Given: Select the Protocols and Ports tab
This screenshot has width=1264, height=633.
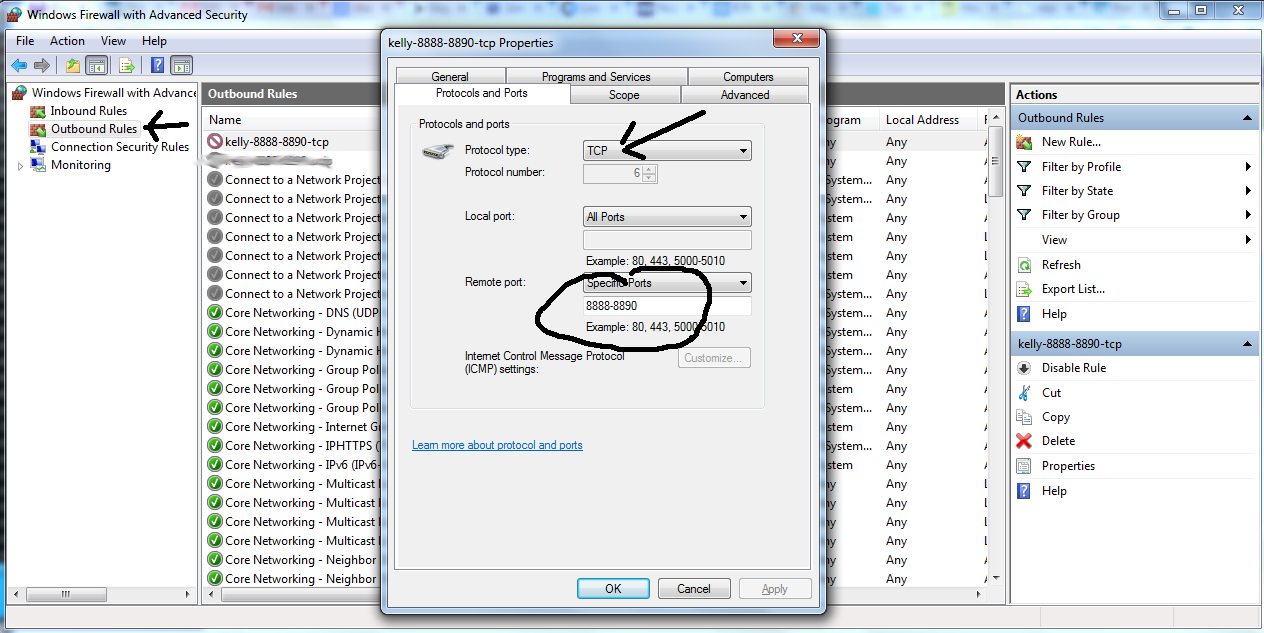Looking at the screenshot, I should tap(482, 93).
